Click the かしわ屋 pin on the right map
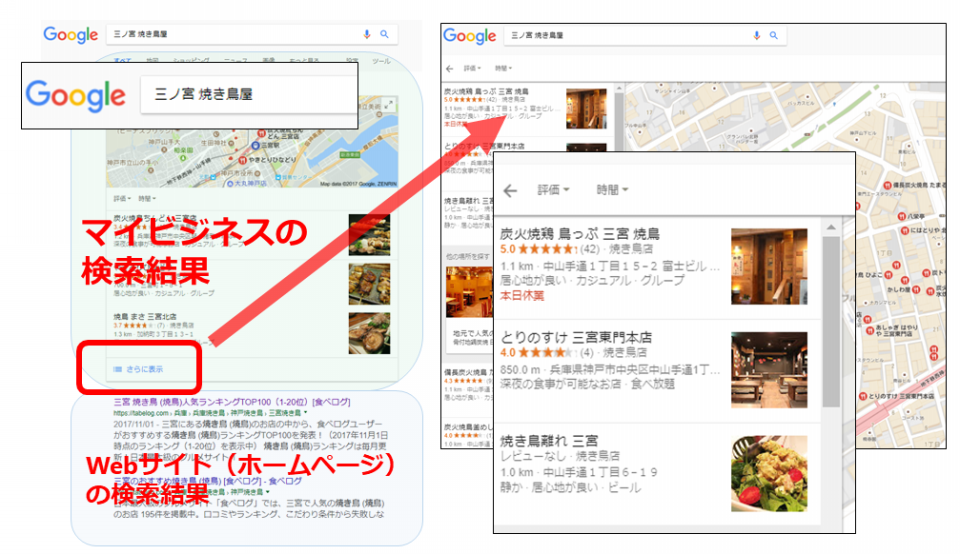 click(917, 290)
